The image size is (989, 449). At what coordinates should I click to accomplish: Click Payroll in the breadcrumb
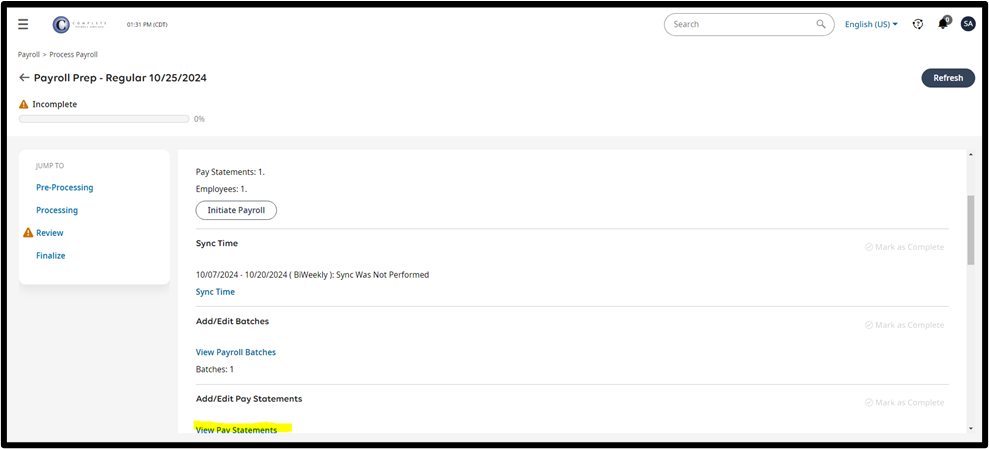[28, 55]
